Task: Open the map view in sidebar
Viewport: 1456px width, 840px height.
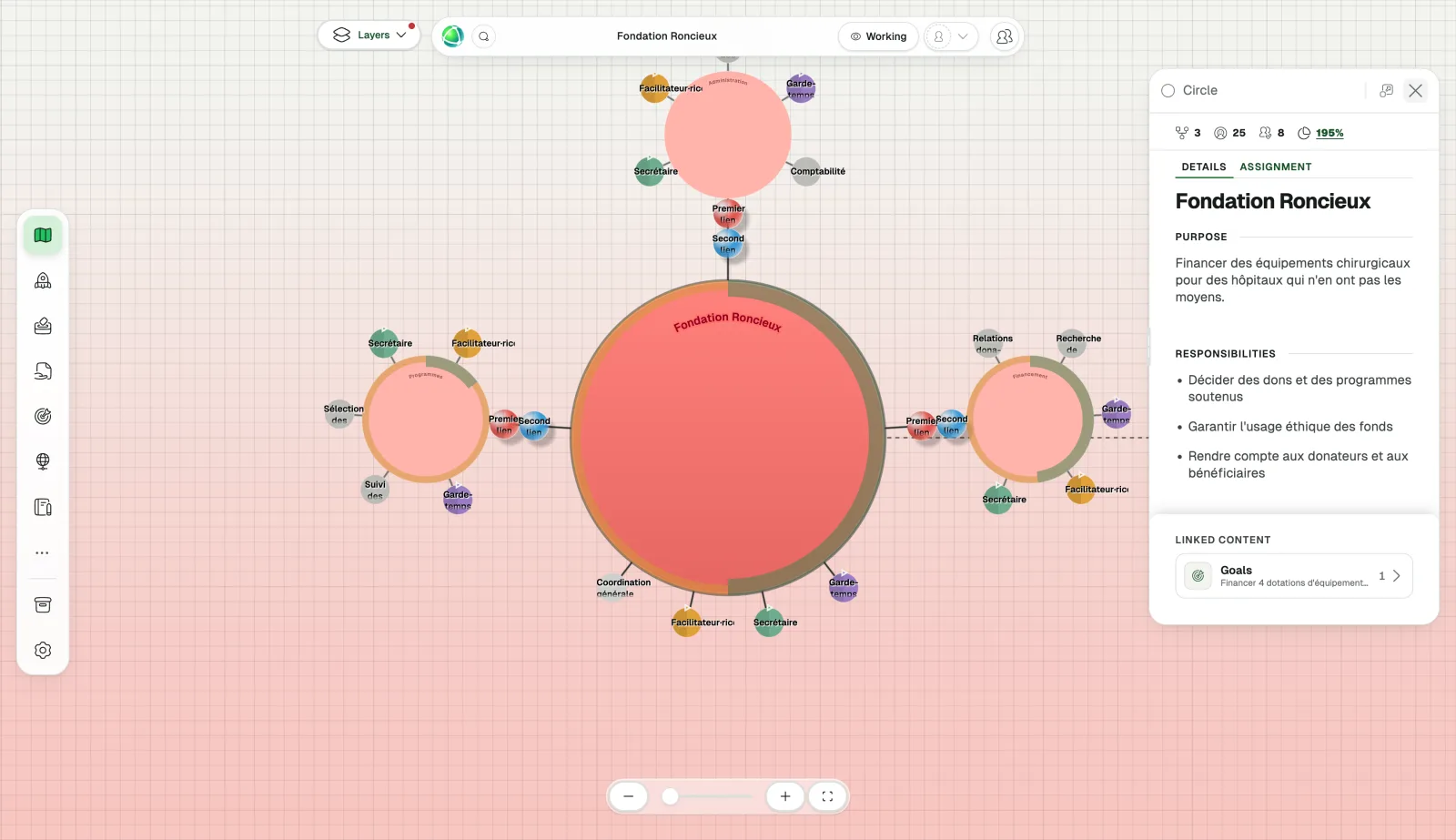Action: tap(43, 236)
